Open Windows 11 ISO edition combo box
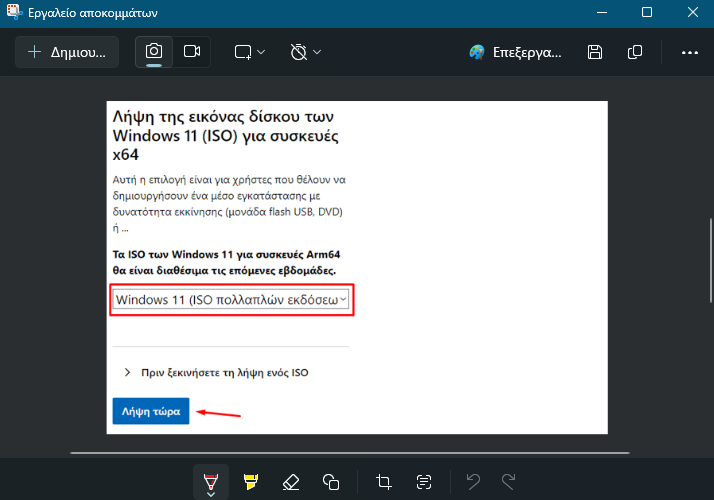This screenshot has height=500, width=714. tap(231, 300)
